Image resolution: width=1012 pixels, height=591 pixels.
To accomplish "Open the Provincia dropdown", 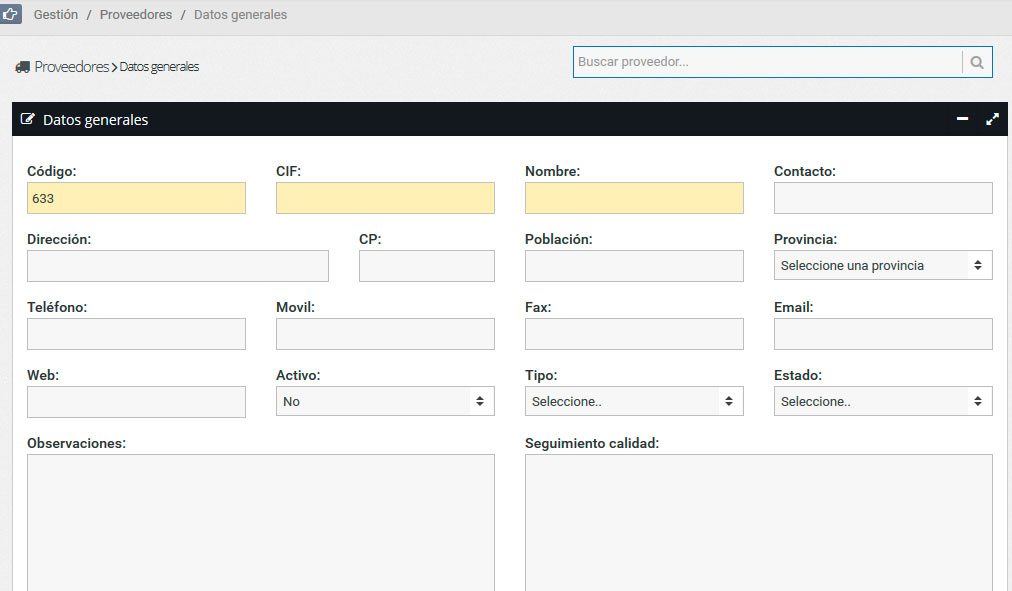I will [x=883, y=265].
